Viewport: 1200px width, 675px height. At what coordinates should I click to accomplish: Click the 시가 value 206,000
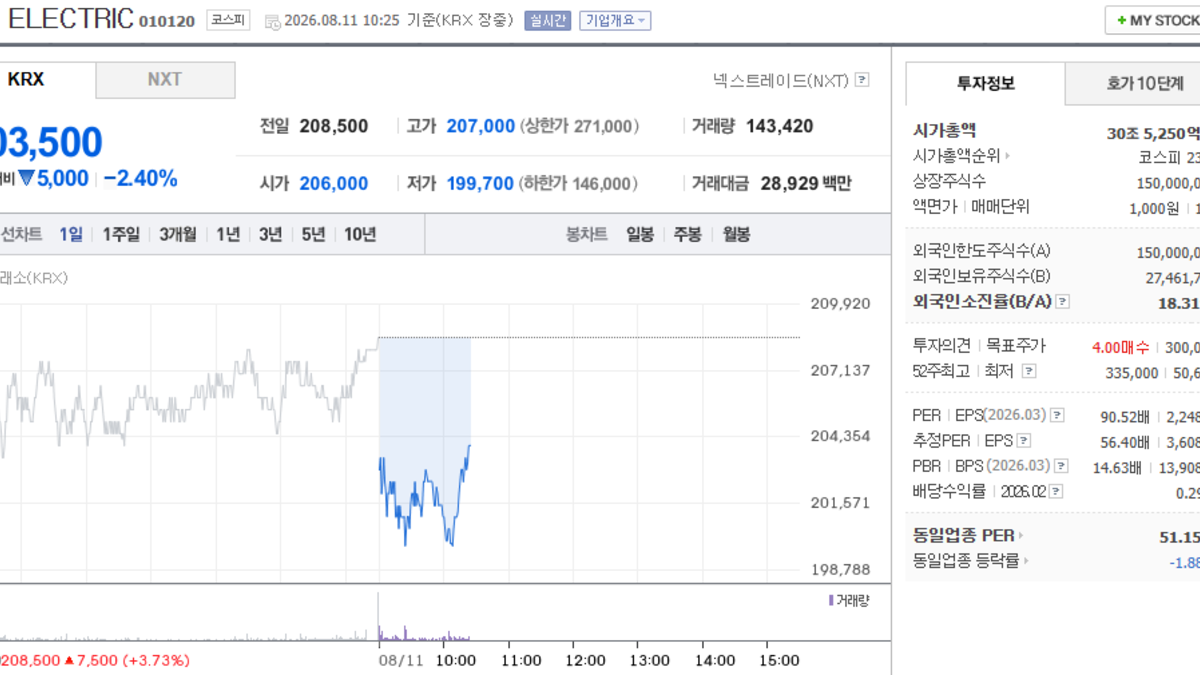(334, 183)
